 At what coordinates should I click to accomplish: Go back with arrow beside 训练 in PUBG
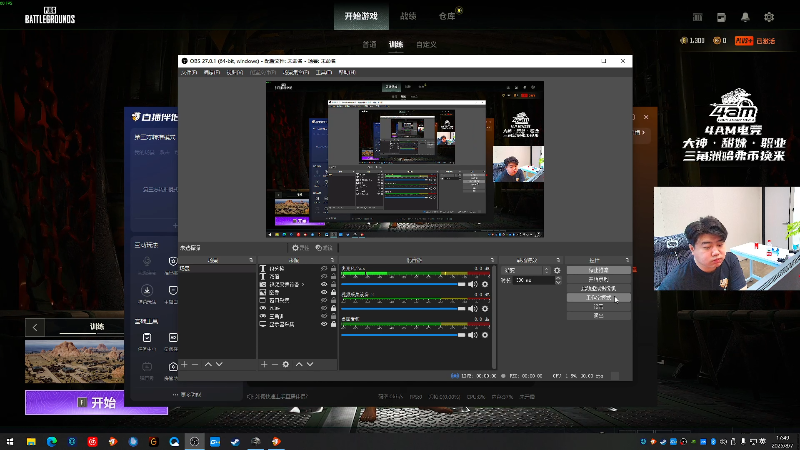point(35,327)
